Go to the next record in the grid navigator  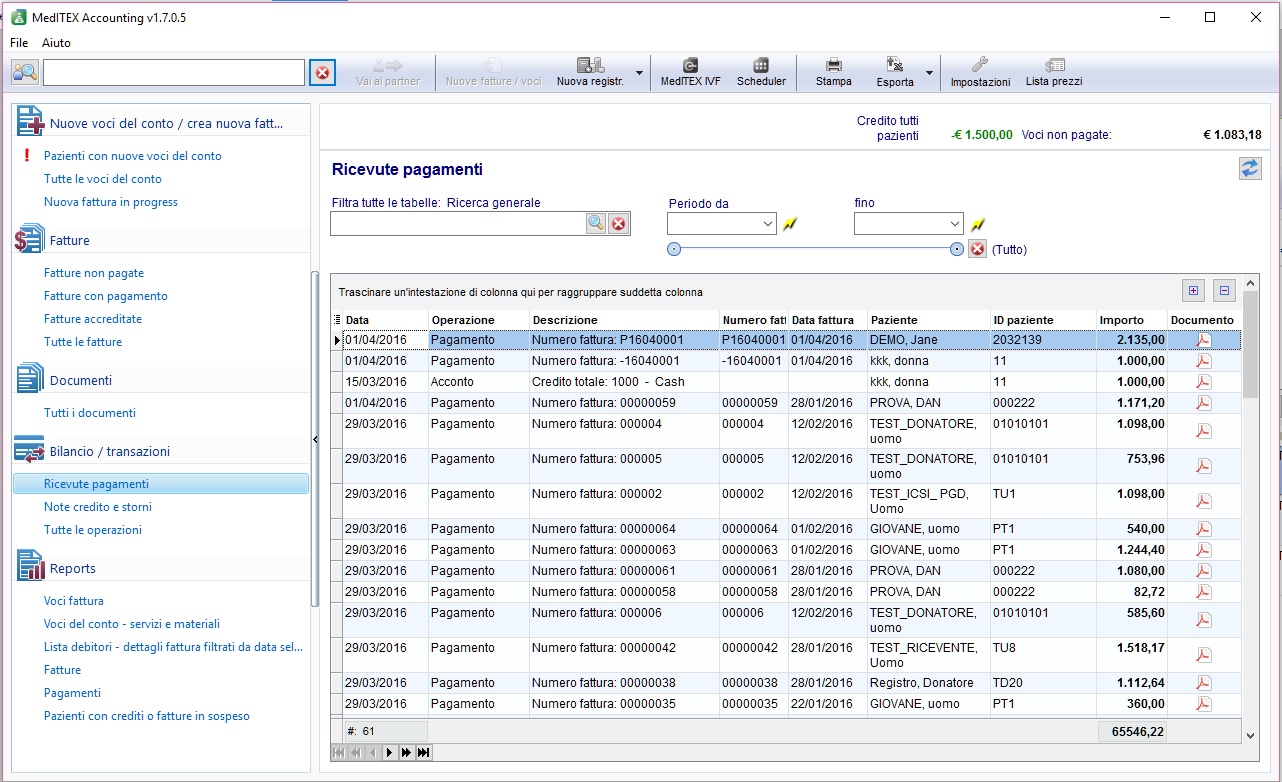click(389, 752)
